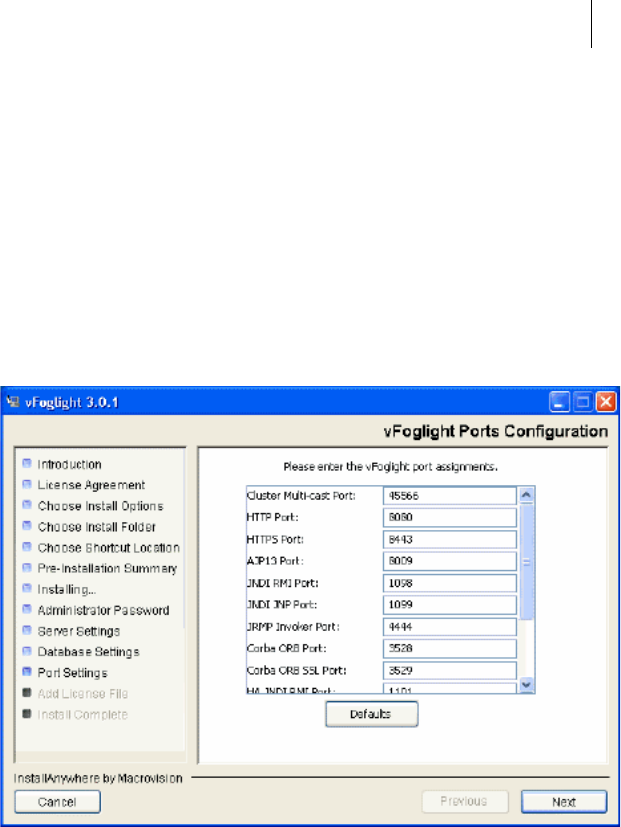The image size is (621, 827).
Task: Click the Choose Shortcut Location label
Action: coord(109,548)
